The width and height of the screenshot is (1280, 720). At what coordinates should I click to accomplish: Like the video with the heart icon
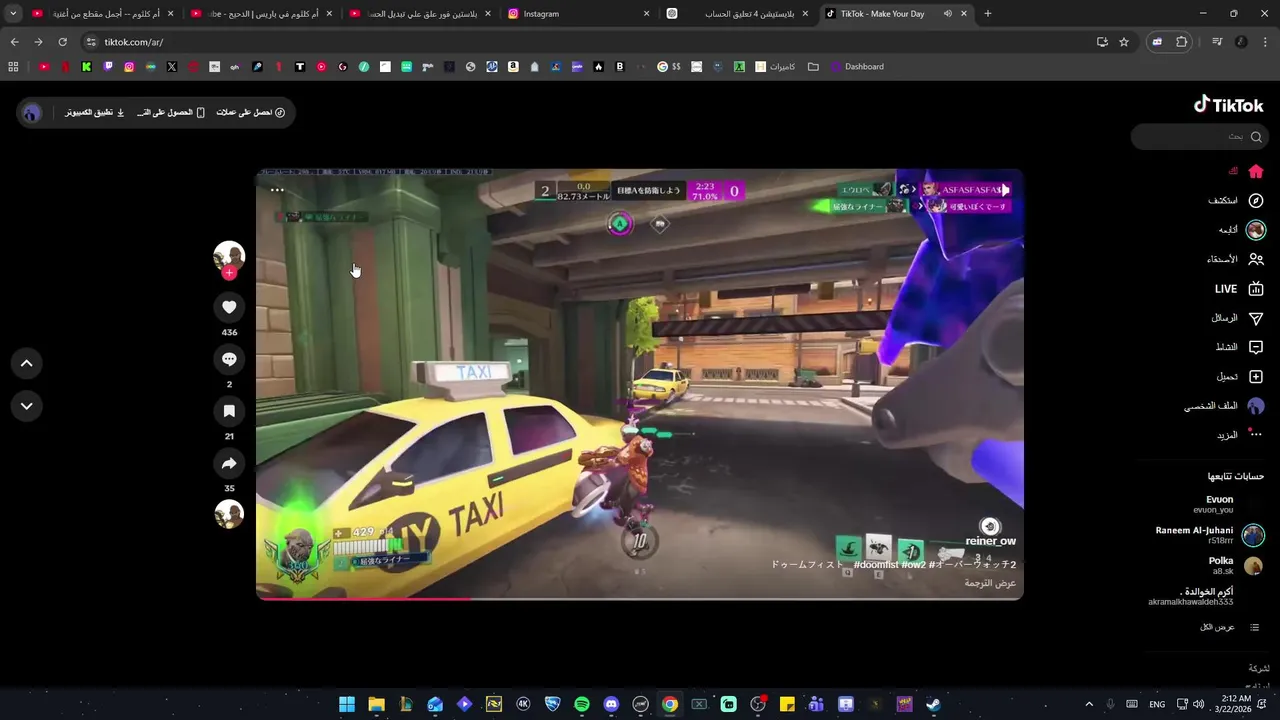click(x=229, y=307)
